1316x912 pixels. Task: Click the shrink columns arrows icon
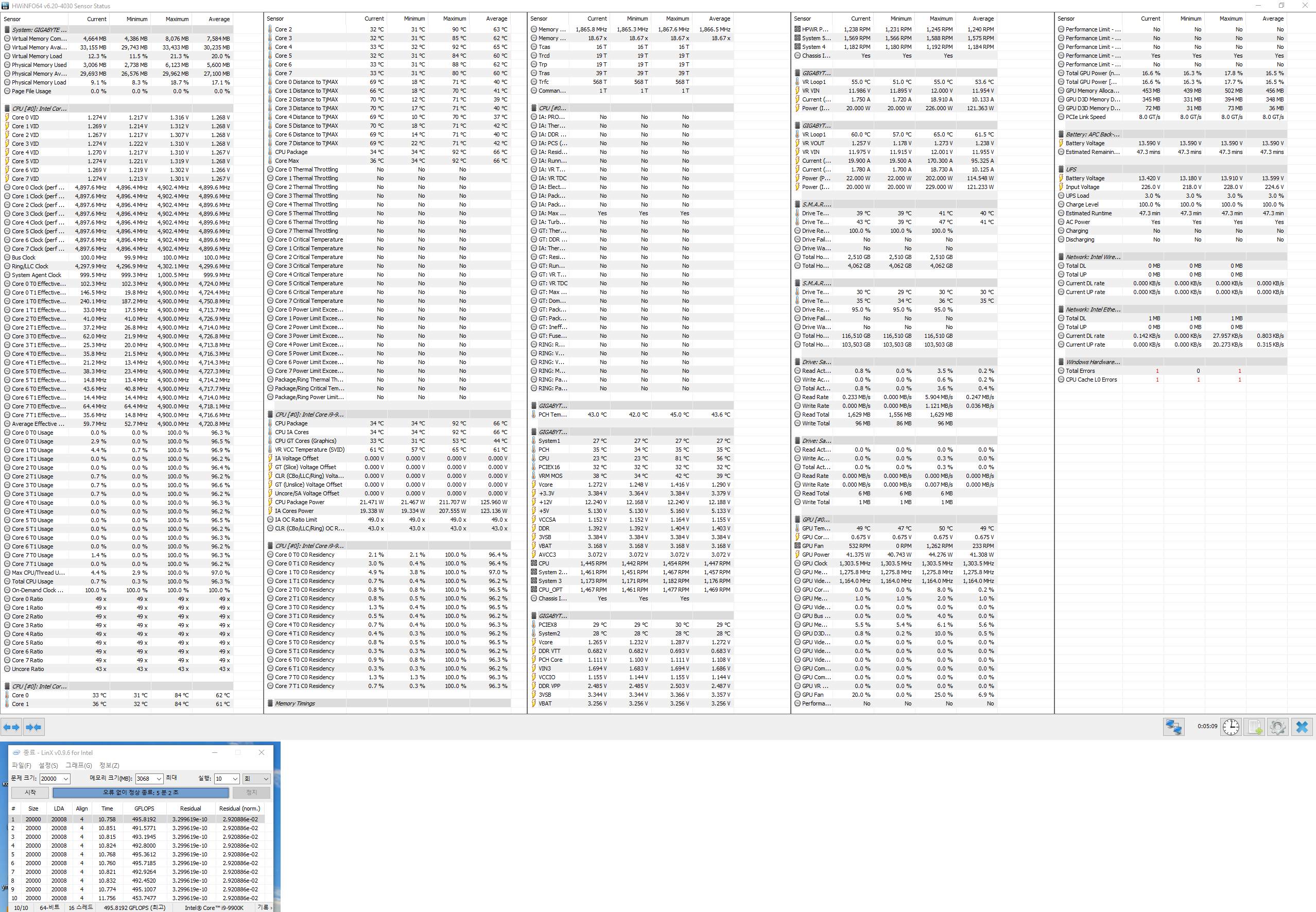pos(33,727)
